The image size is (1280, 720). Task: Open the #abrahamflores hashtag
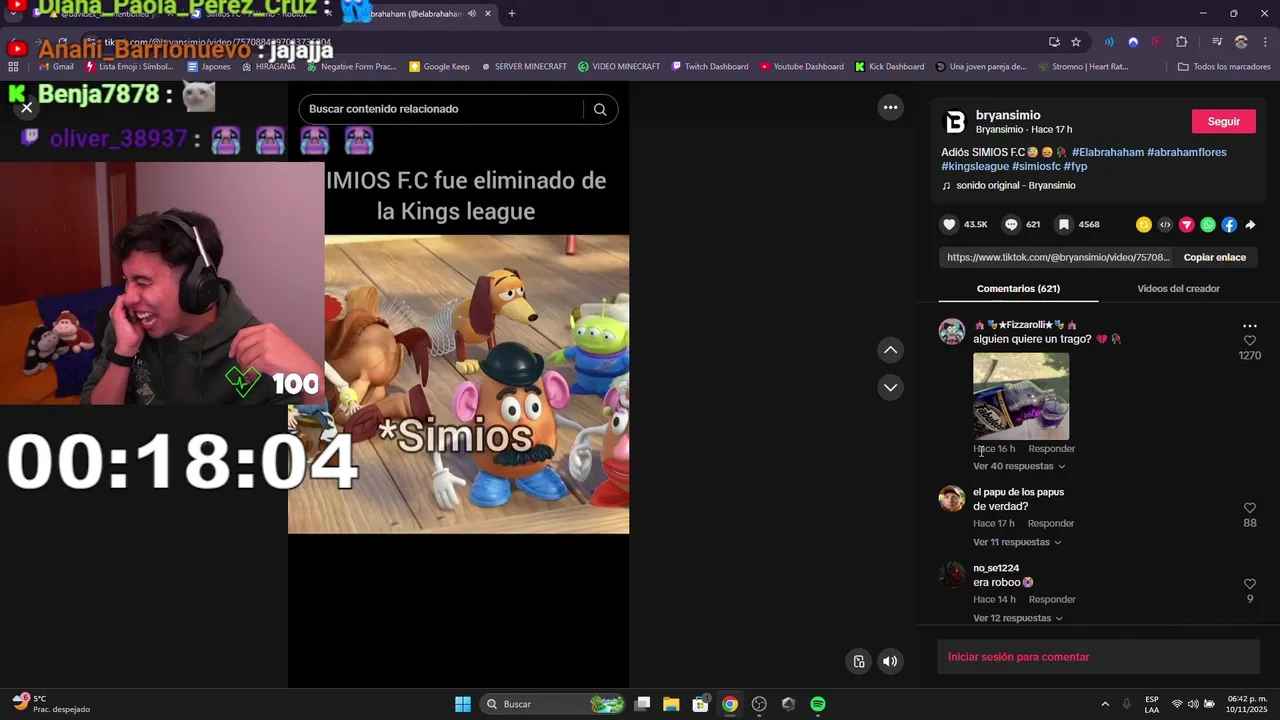[1186, 152]
